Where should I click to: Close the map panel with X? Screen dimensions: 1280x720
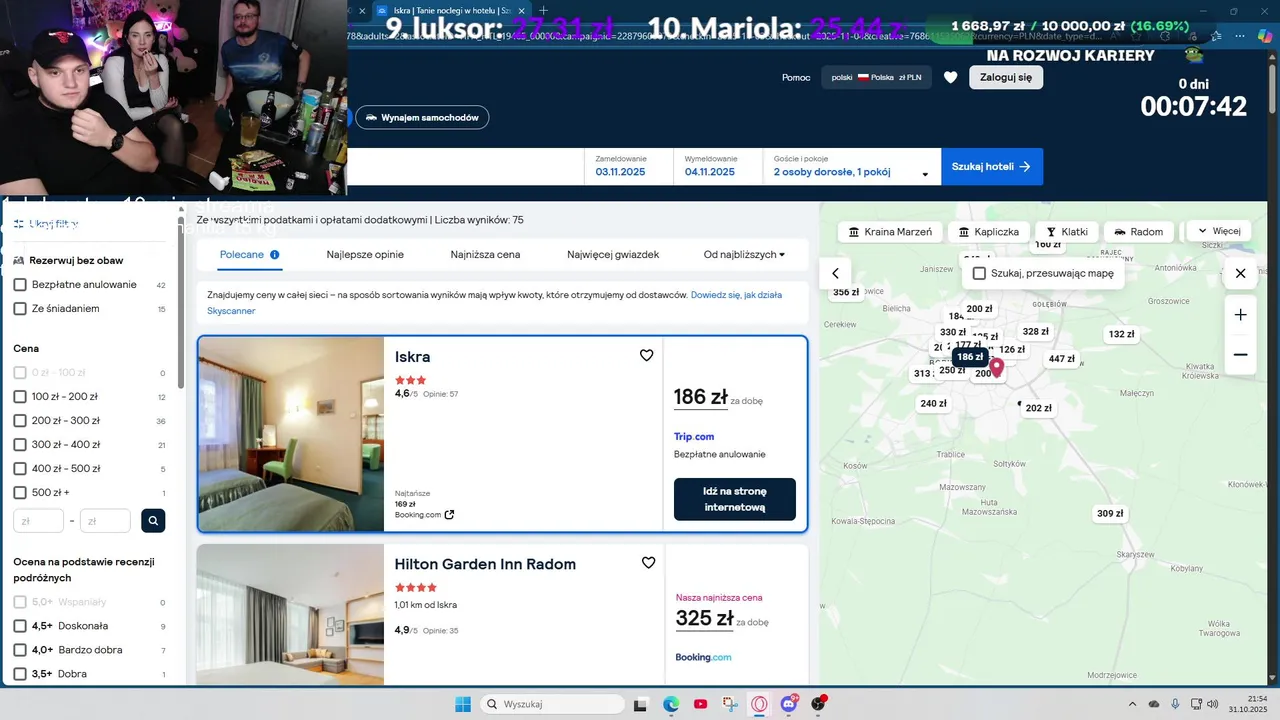pos(1240,273)
